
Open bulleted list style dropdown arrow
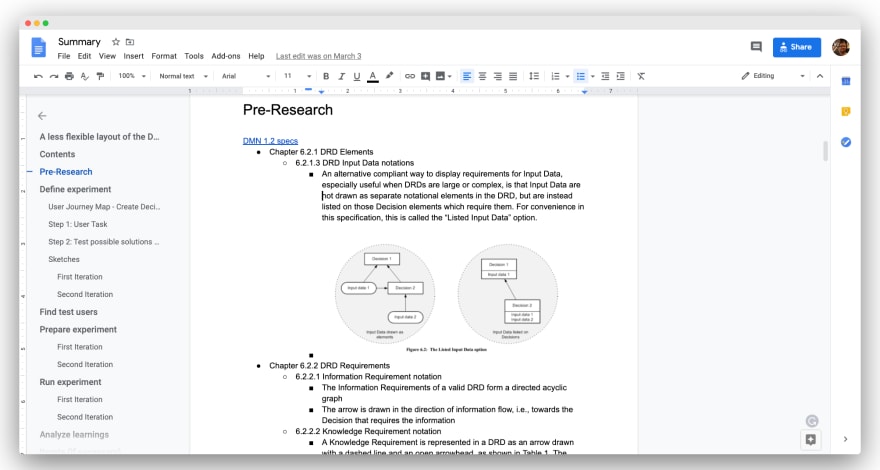pos(593,76)
